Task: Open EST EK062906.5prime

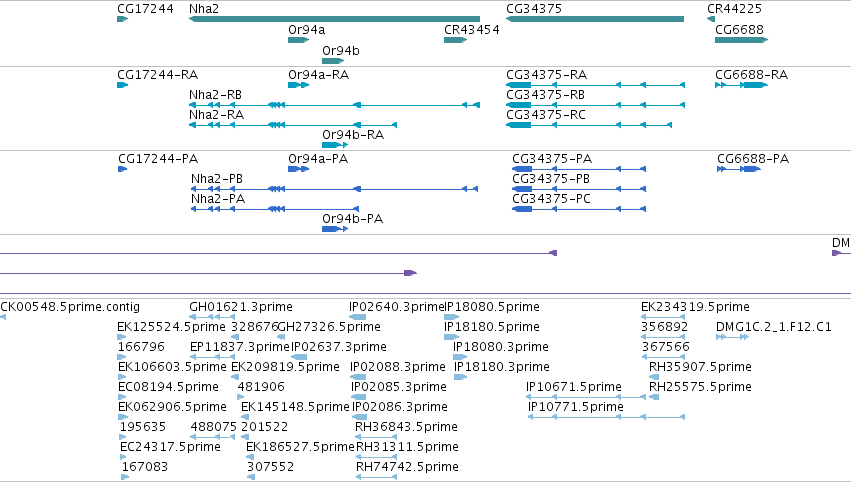Action: pos(172,408)
